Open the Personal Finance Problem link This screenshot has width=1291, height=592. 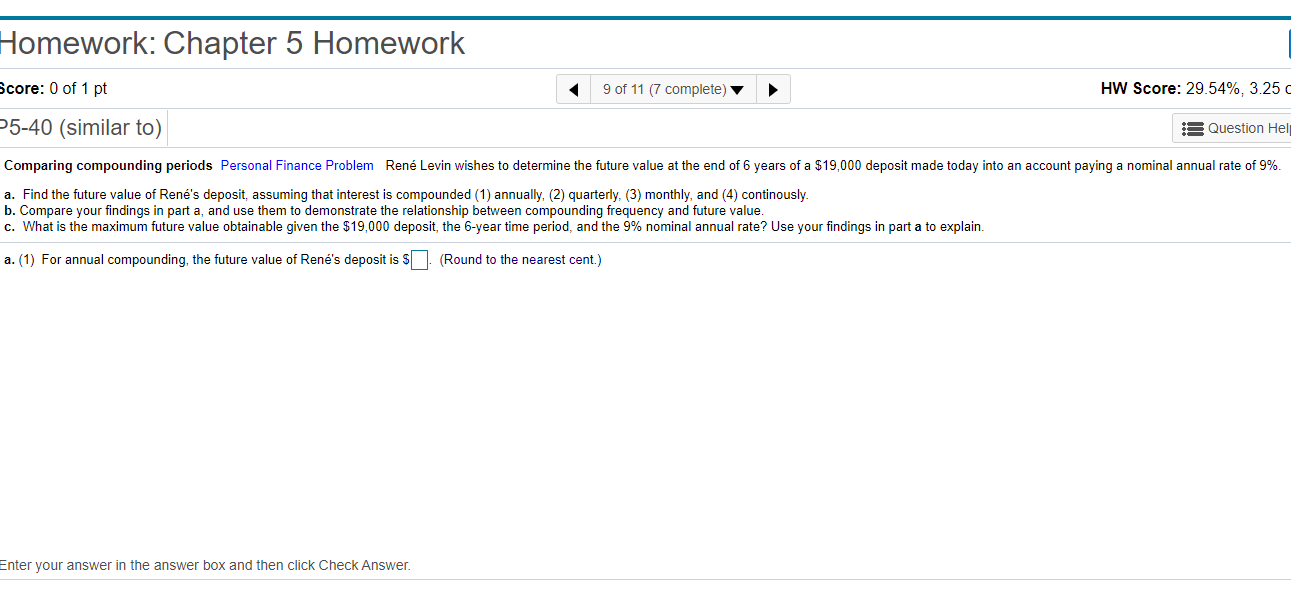(x=296, y=165)
